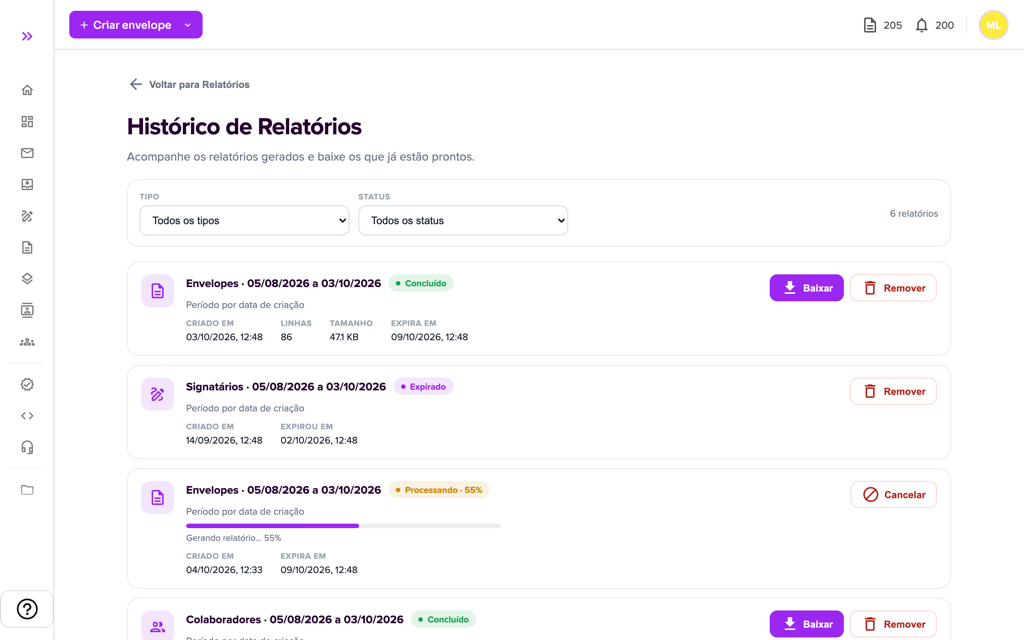The image size is (1024, 640).
Task: Click the document counter icon showing 205
Action: click(x=869, y=25)
